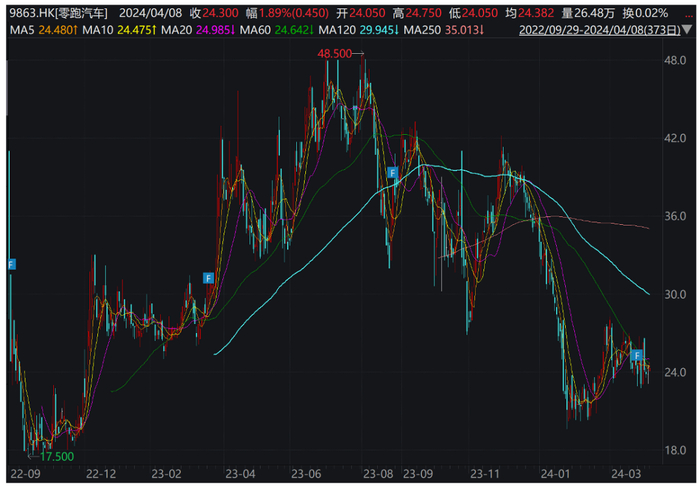Screen dimensions: 700x486
Task: Click the turnover value 换0.02%
Action: click(x=645, y=13)
